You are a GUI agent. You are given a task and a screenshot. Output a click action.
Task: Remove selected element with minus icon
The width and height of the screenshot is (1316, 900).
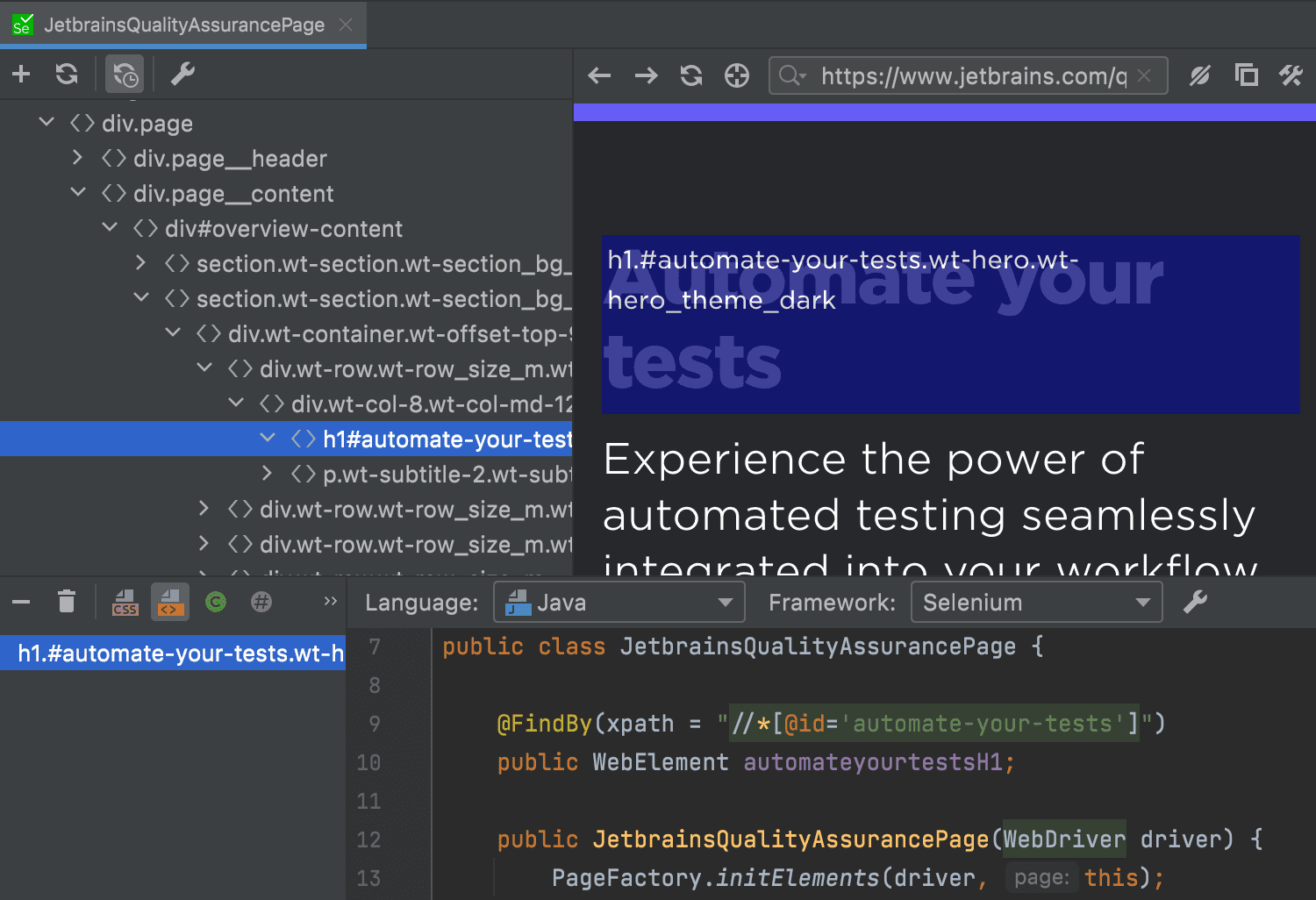coord(21,602)
